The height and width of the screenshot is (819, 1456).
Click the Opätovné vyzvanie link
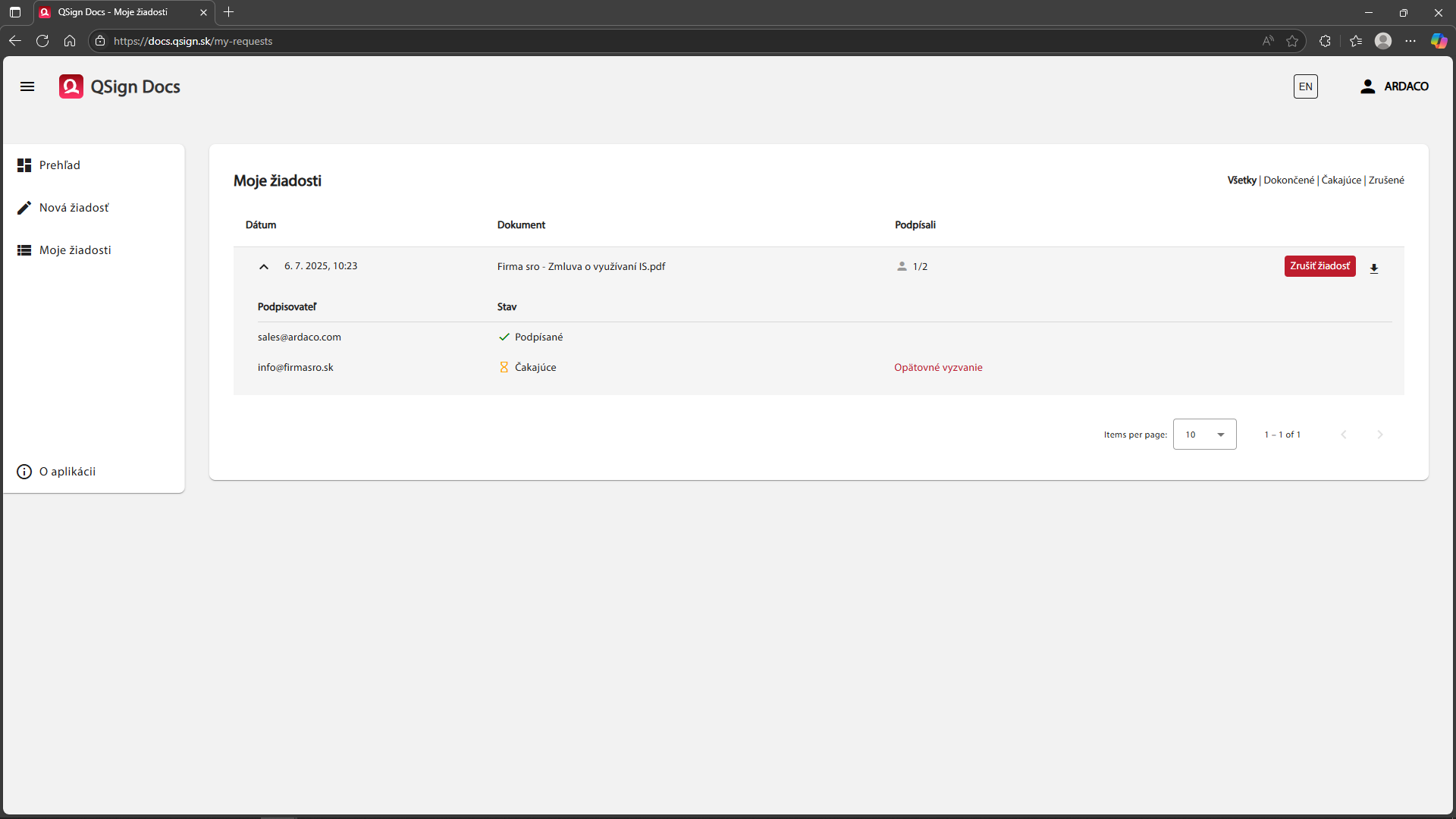tap(938, 368)
